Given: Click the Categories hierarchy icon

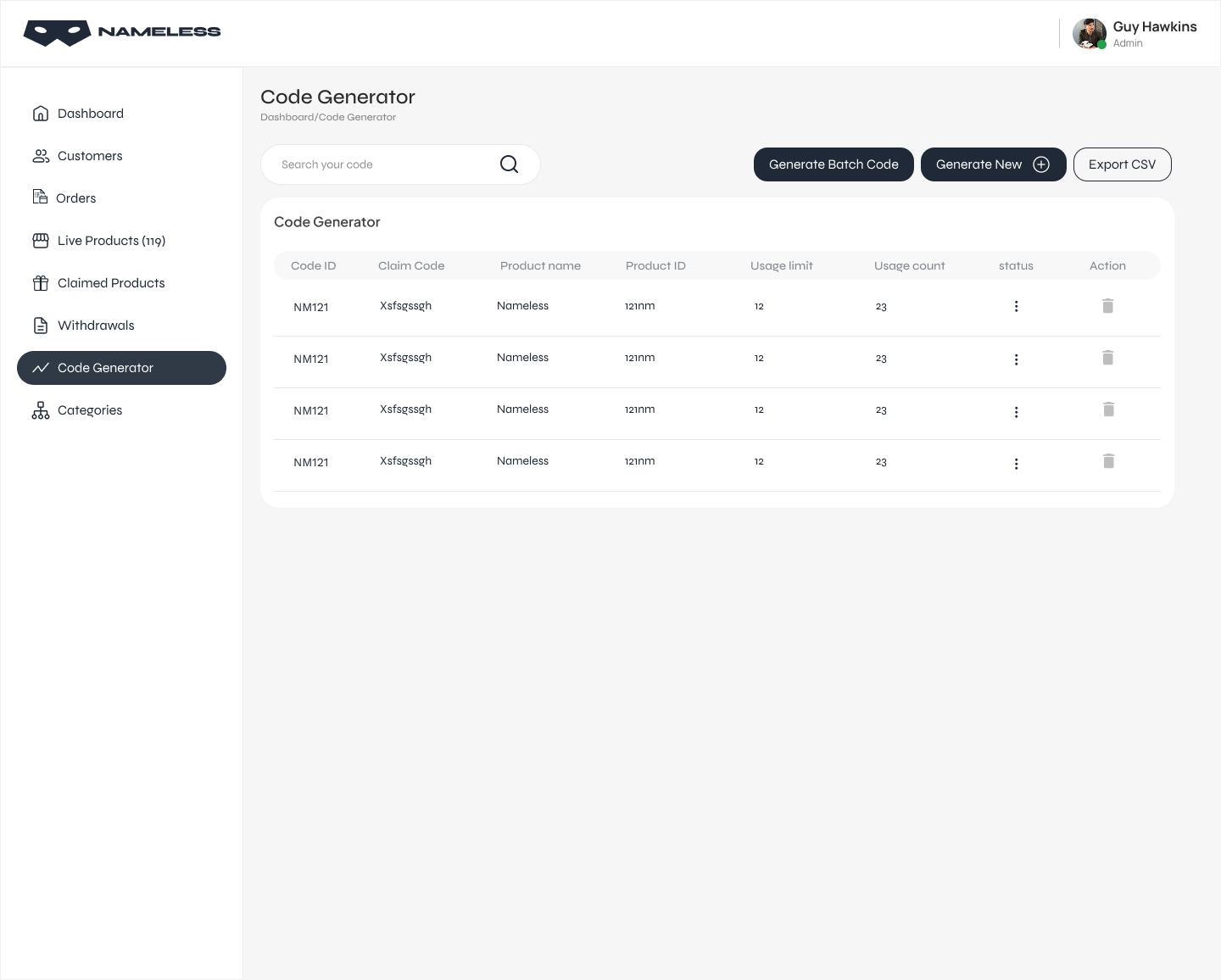Looking at the screenshot, I should coord(41,410).
